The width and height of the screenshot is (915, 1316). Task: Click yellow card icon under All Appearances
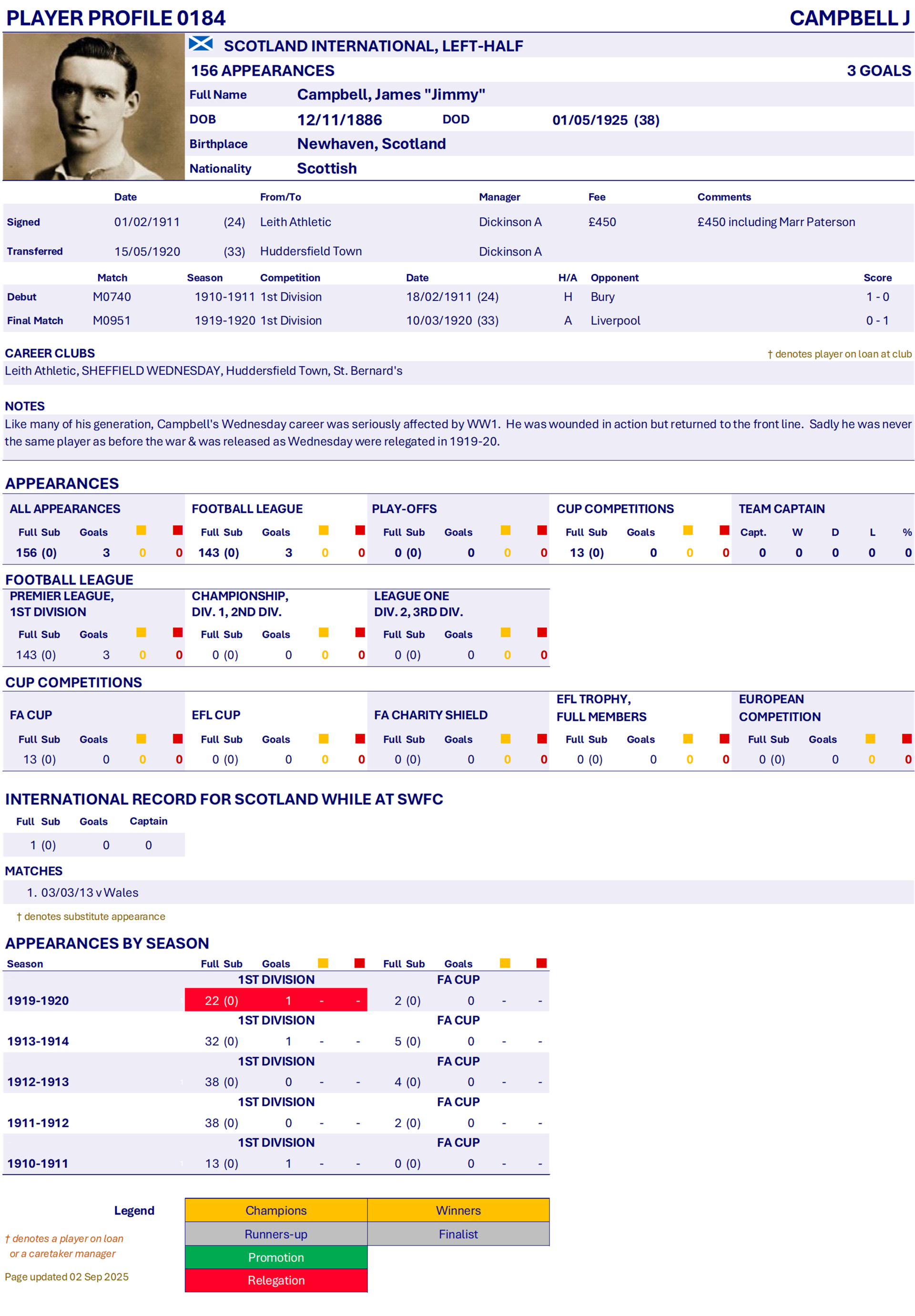point(142,530)
